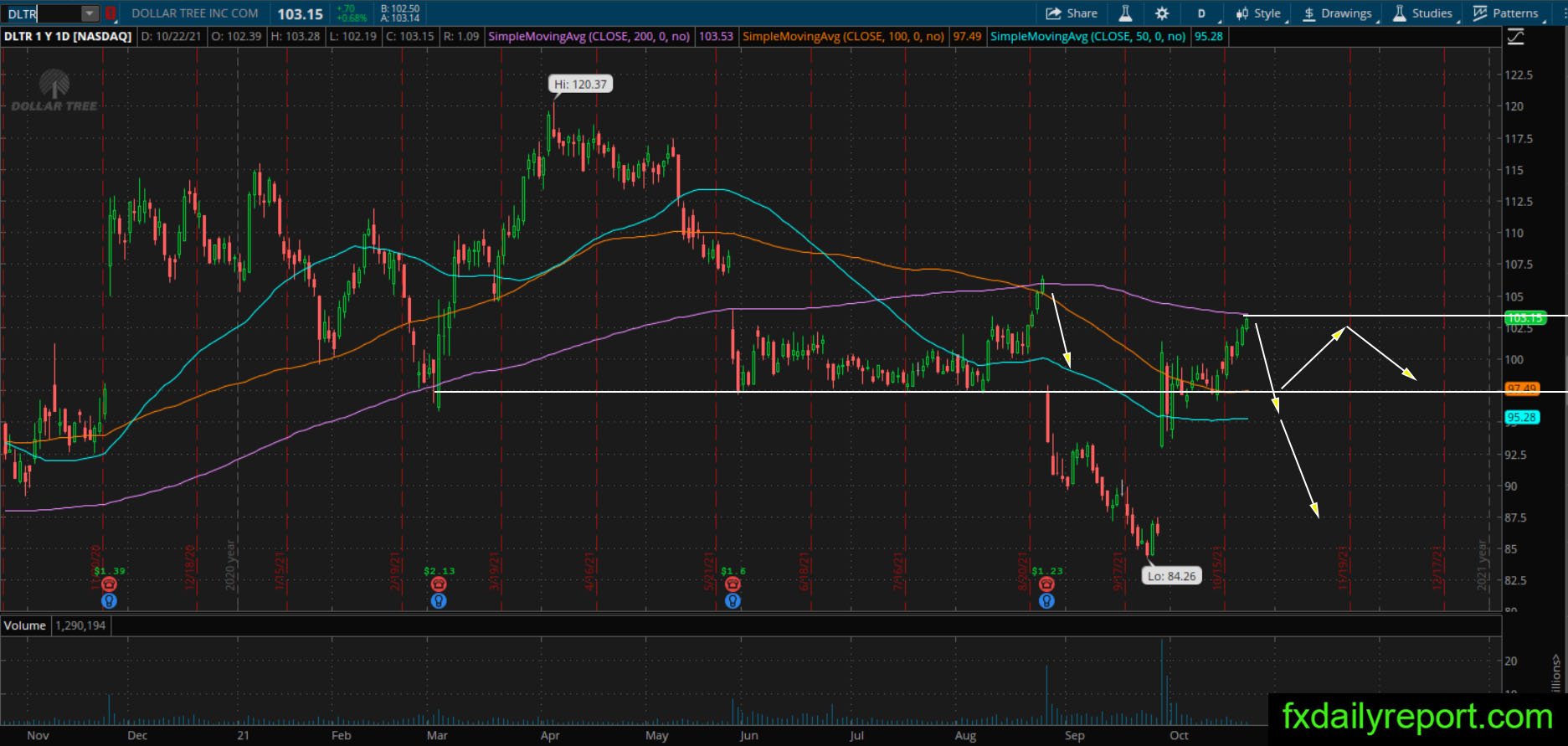The height and width of the screenshot is (746, 1568).
Task: Click the Nov label on time axis
Action: (x=38, y=736)
